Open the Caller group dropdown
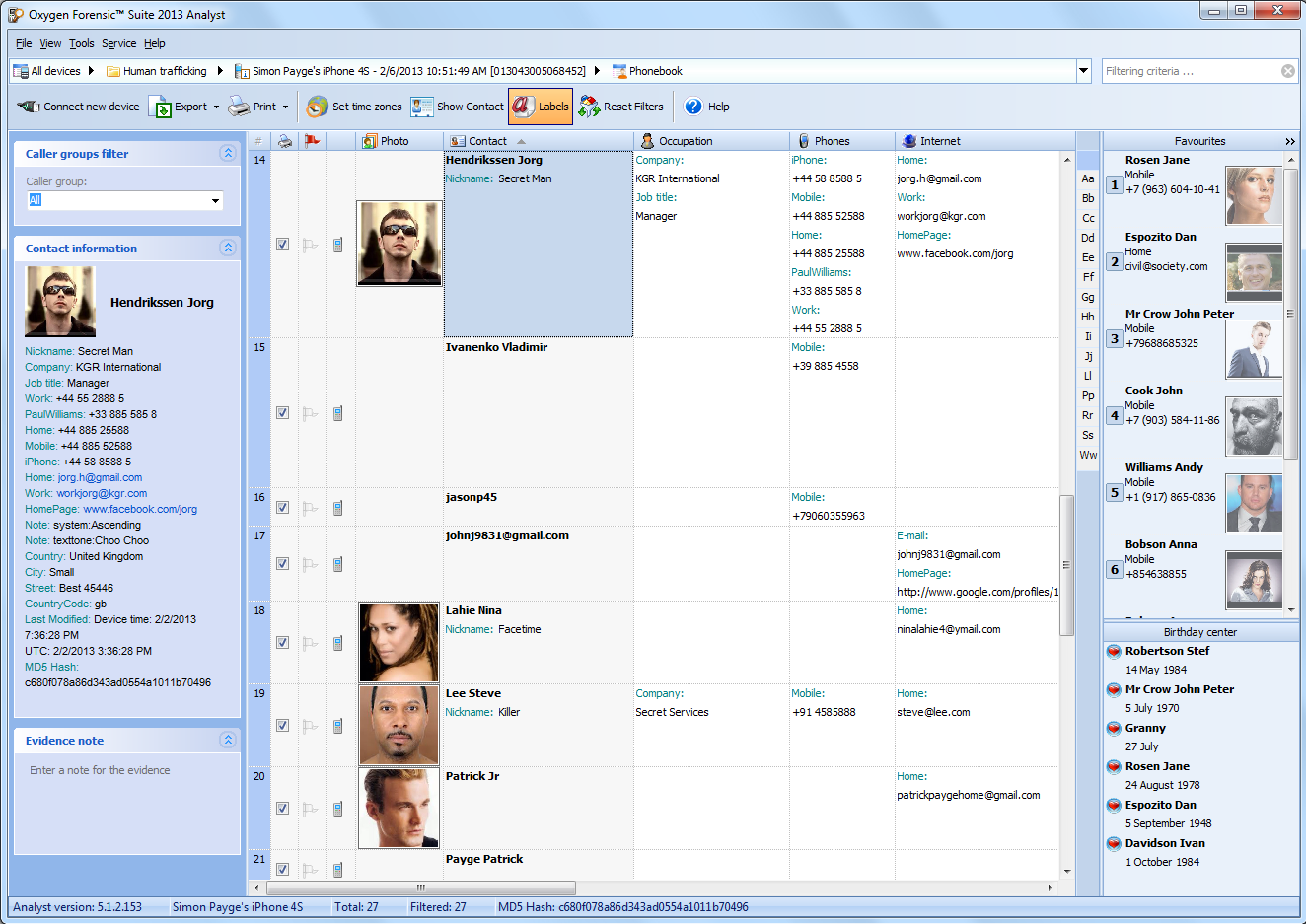 215,201
